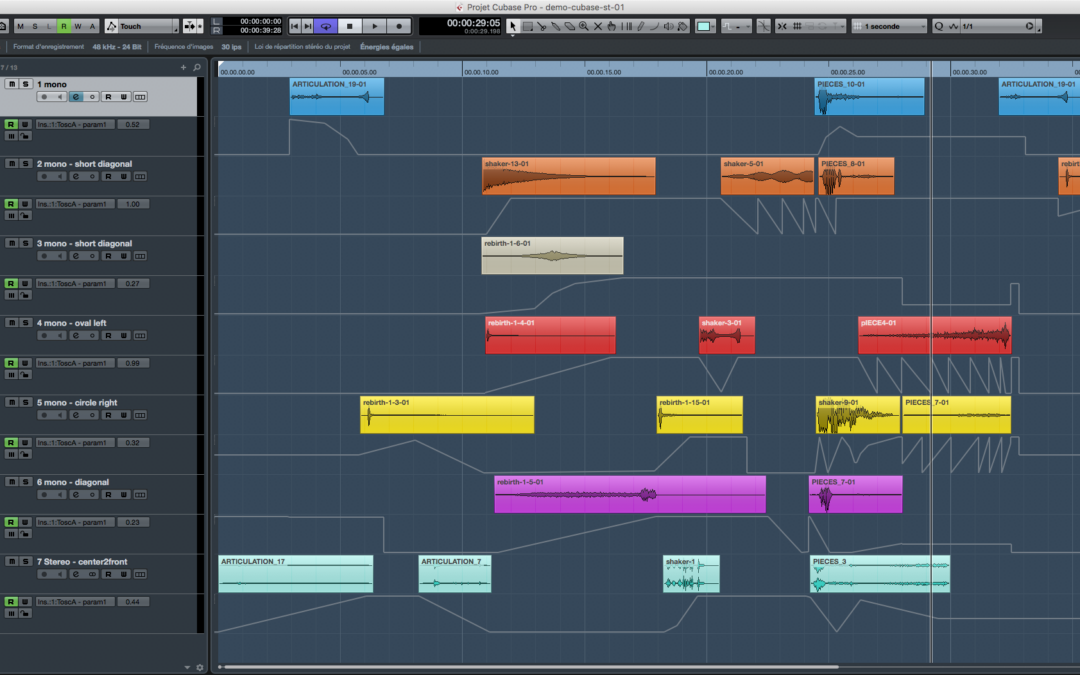Click Go to Previous Marker transport button

point(295,26)
